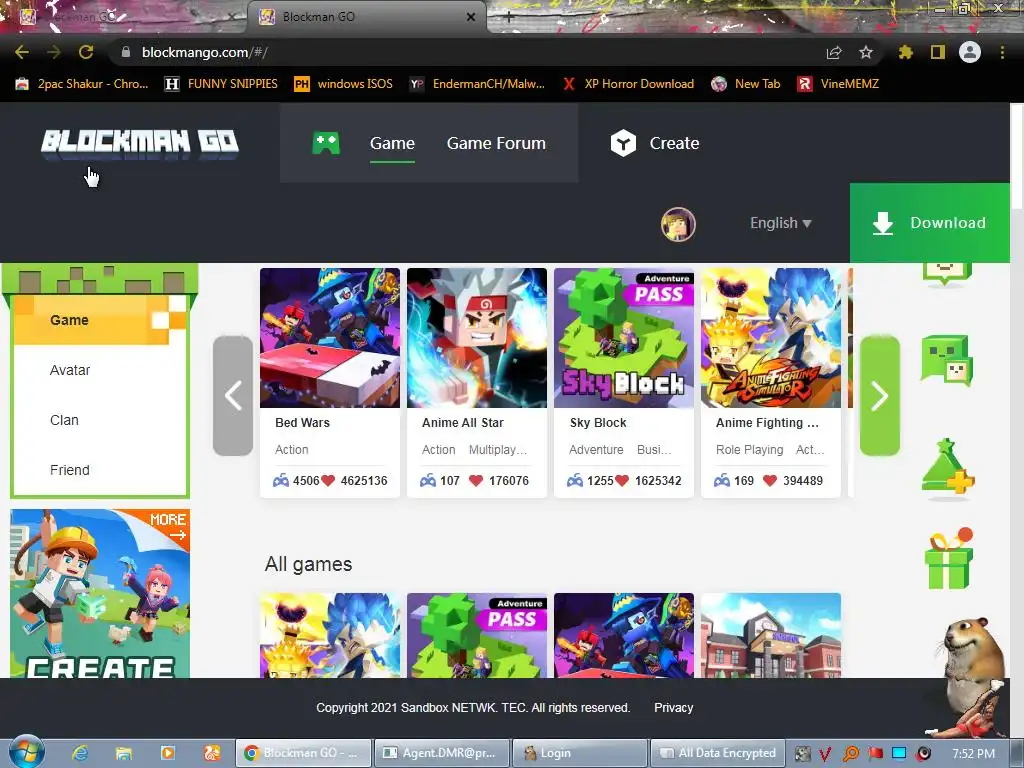Open a new browser tab
The width and height of the screenshot is (1024, 768).
pyautogui.click(x=509, y=18)
